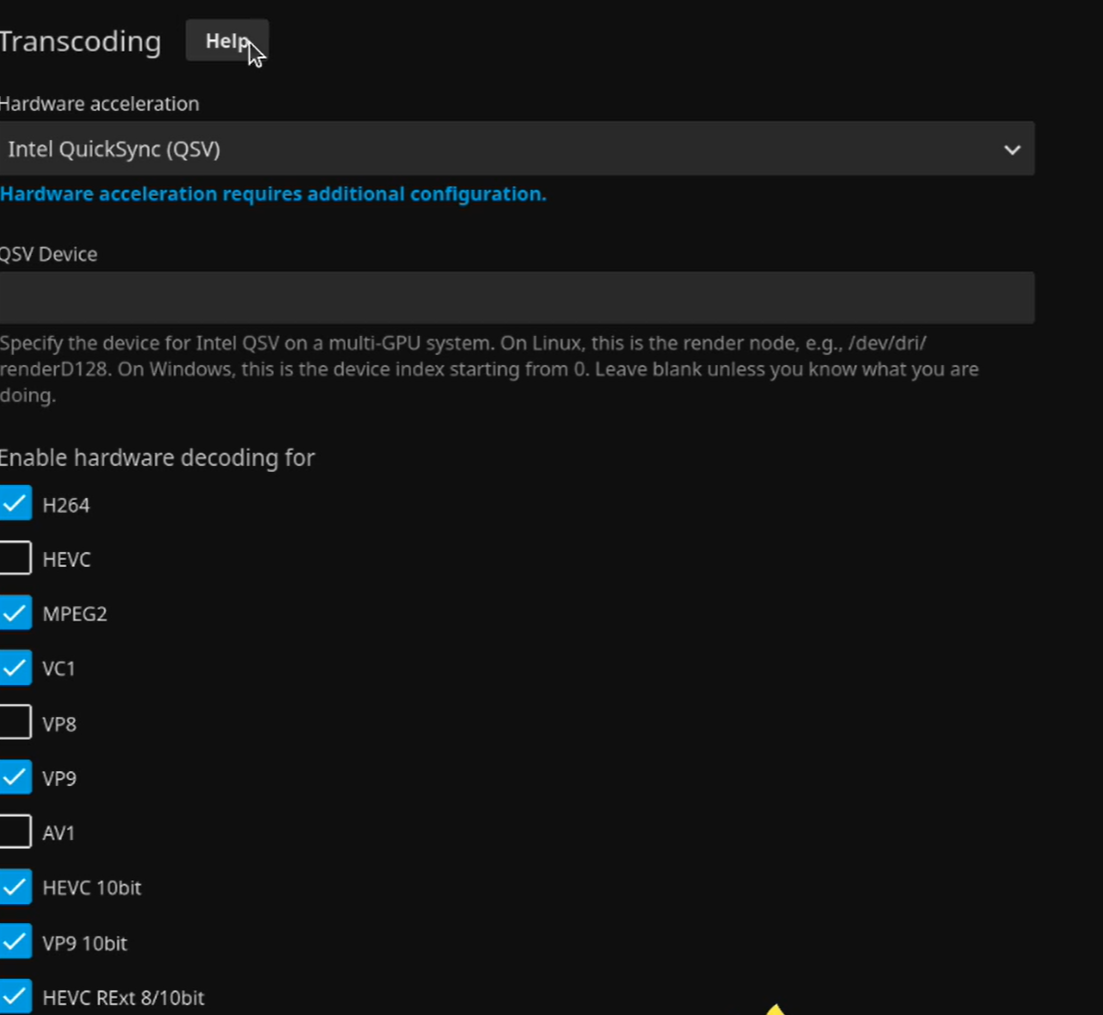Toggle off the VP9 checkbox

pyautogui.click(x=16, y=777)
